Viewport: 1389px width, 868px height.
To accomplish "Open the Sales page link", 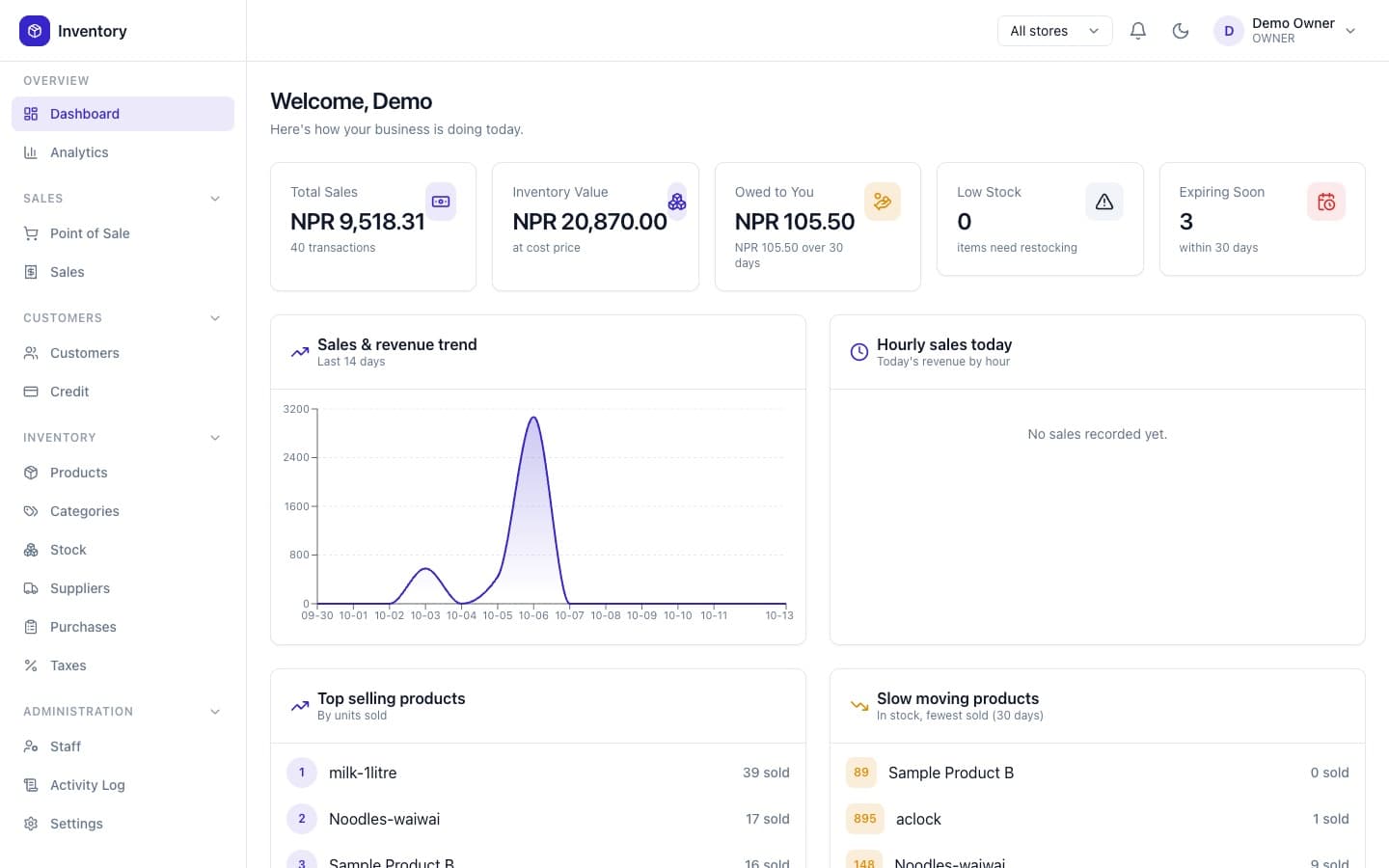I will click(x=123, y=272).
